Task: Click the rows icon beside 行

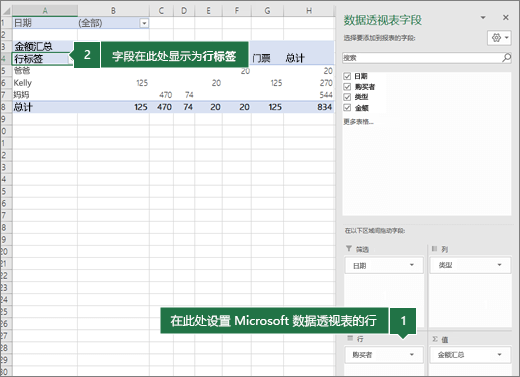Action: pos(350,338)
